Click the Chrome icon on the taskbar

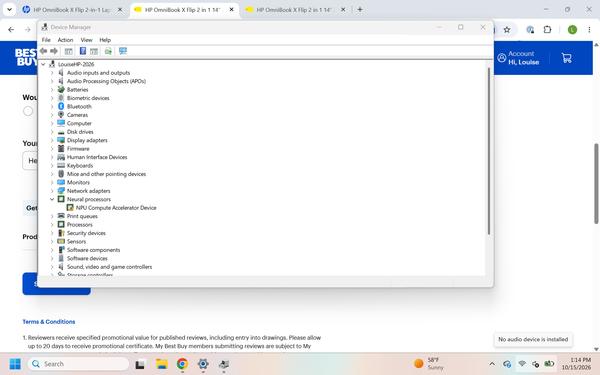tap(182, 364)
